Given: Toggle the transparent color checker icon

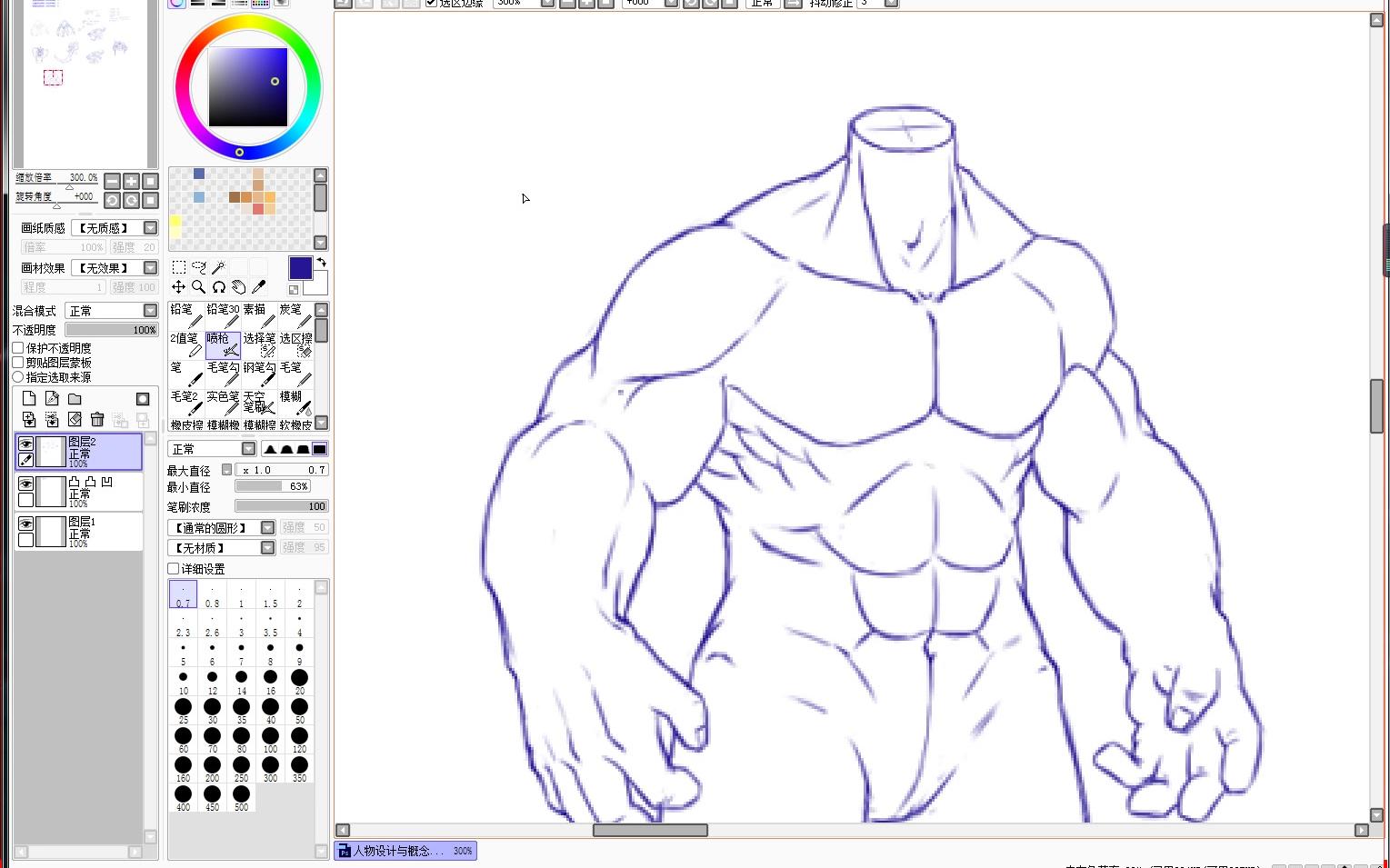Looking at the screenshot, I should pyautogui.click(x=294, y=290).
